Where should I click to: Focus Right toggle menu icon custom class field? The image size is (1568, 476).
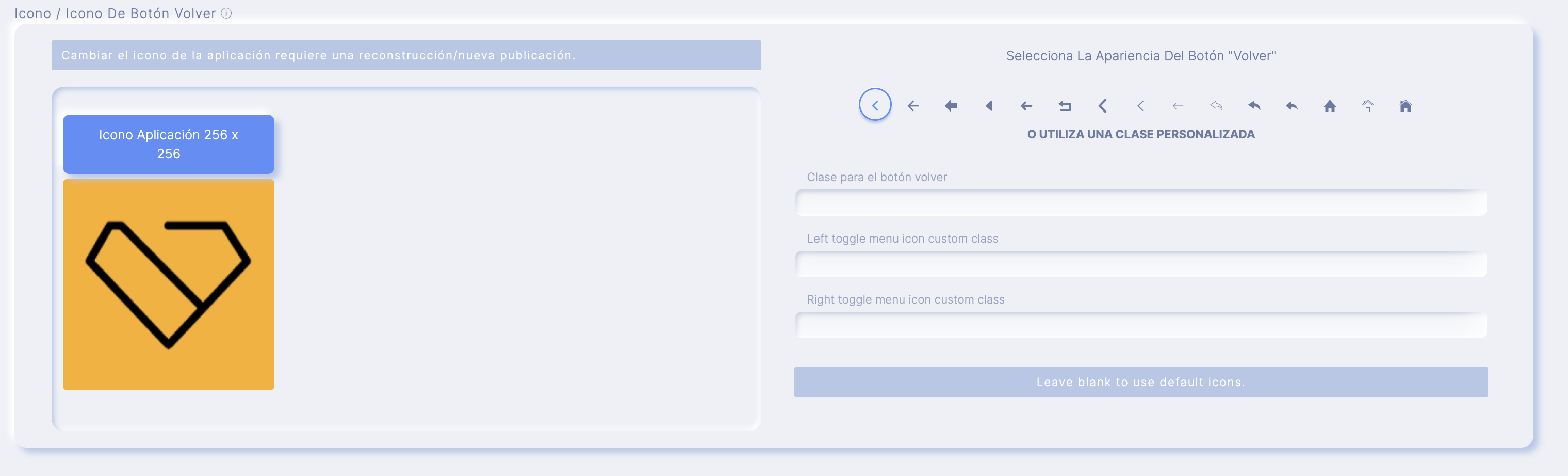1141,325
